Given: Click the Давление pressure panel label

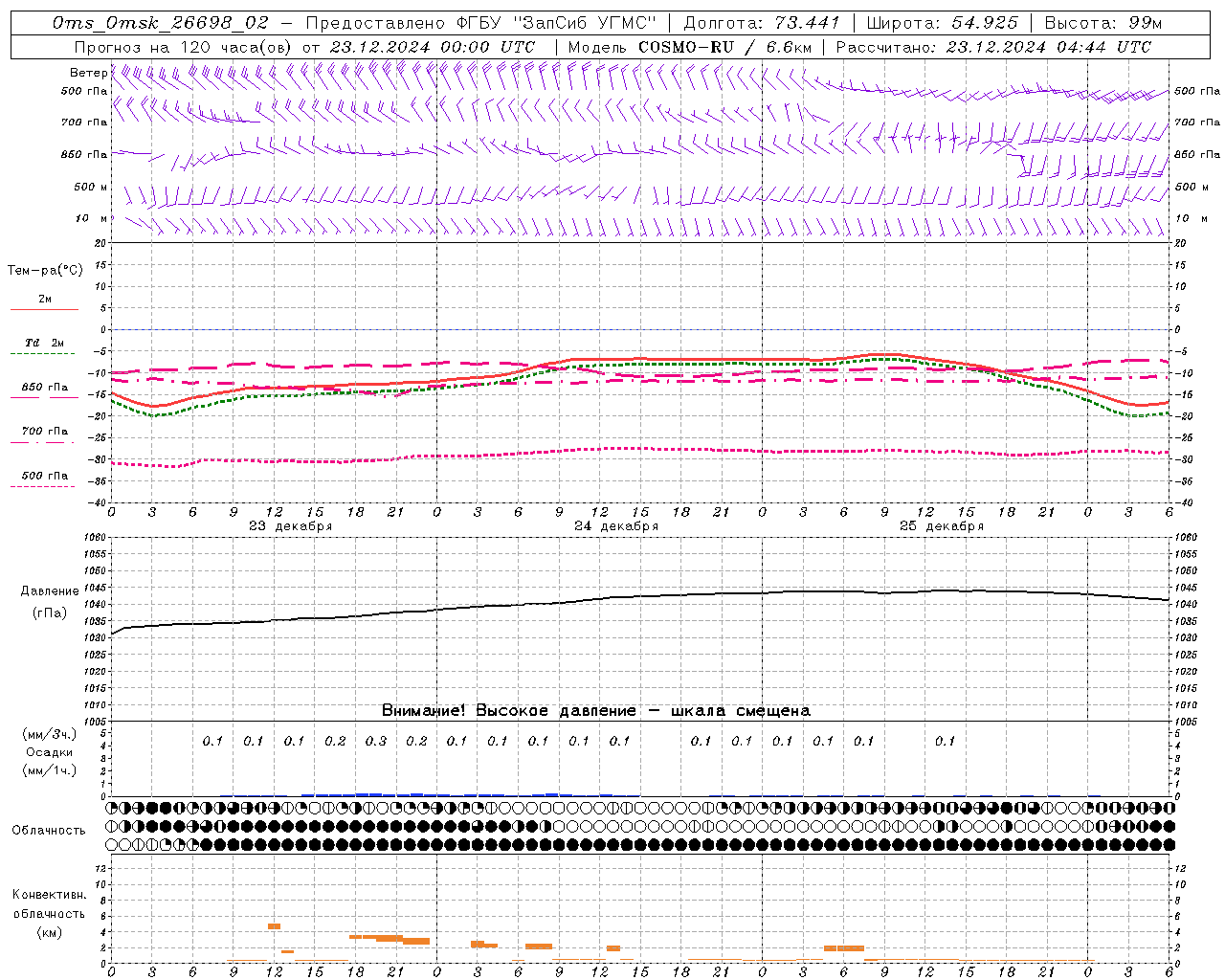Looking at the screenshot, I should coord(50,591).
